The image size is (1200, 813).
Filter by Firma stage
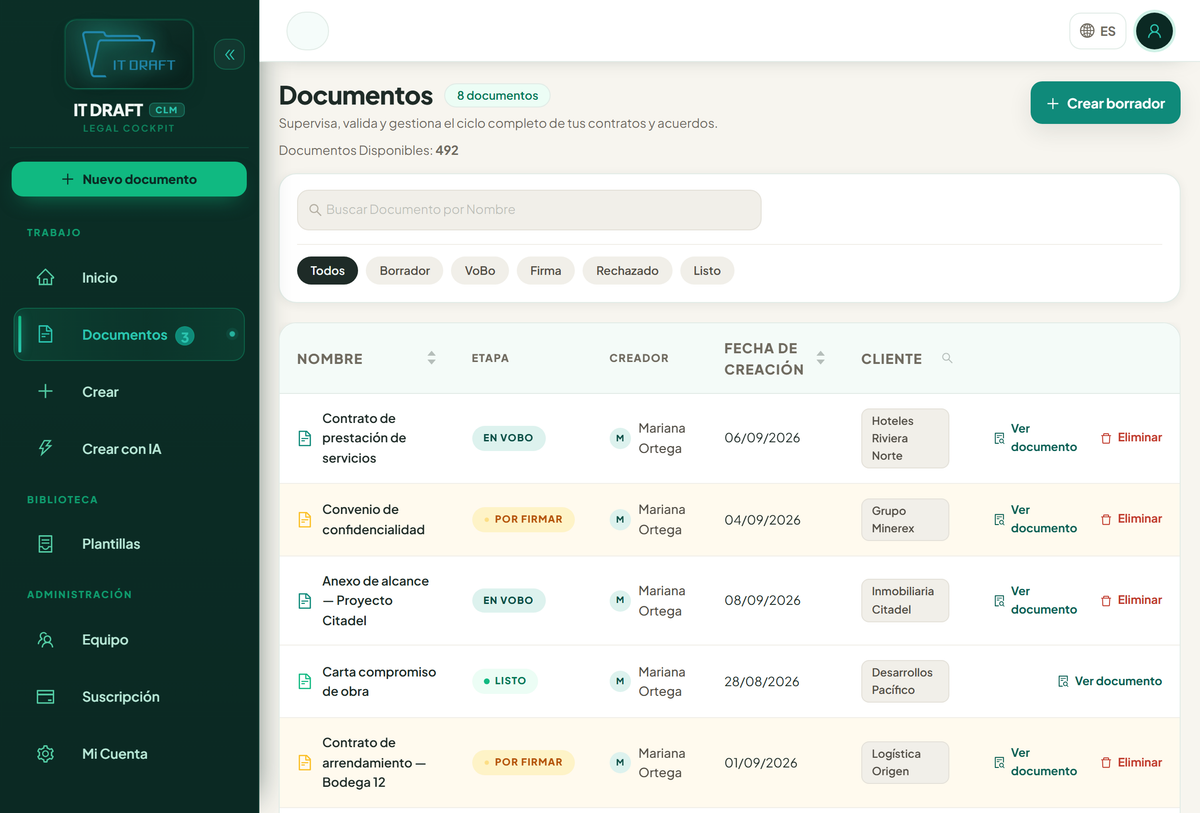tap(546, 271)
